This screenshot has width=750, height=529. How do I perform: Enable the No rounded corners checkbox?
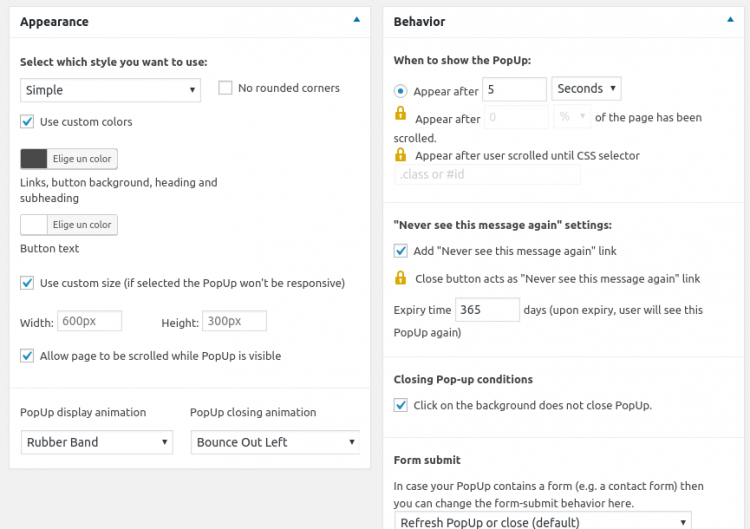coord(225,88)
